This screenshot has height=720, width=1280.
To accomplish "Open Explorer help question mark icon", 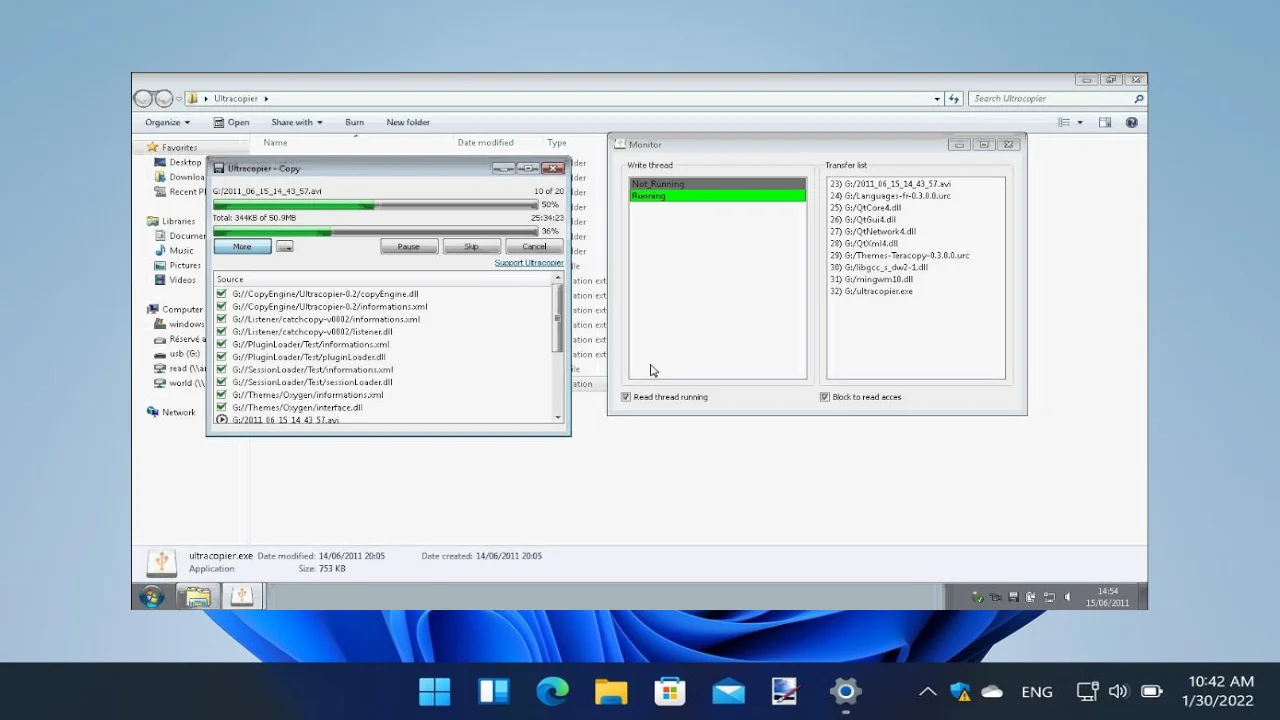I will [1131, 122].
